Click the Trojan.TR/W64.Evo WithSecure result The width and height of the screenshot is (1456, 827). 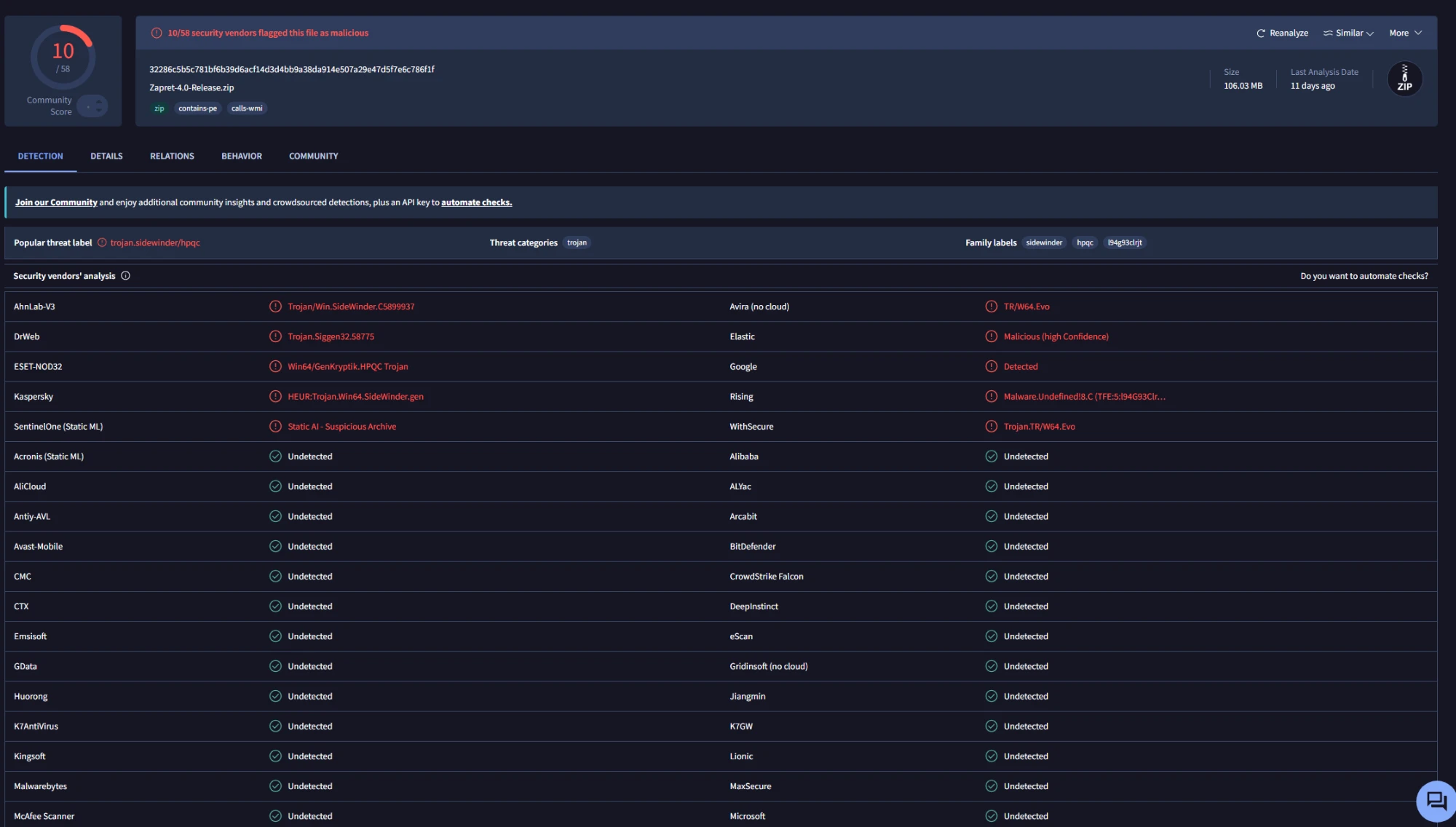click(1040, 427)
